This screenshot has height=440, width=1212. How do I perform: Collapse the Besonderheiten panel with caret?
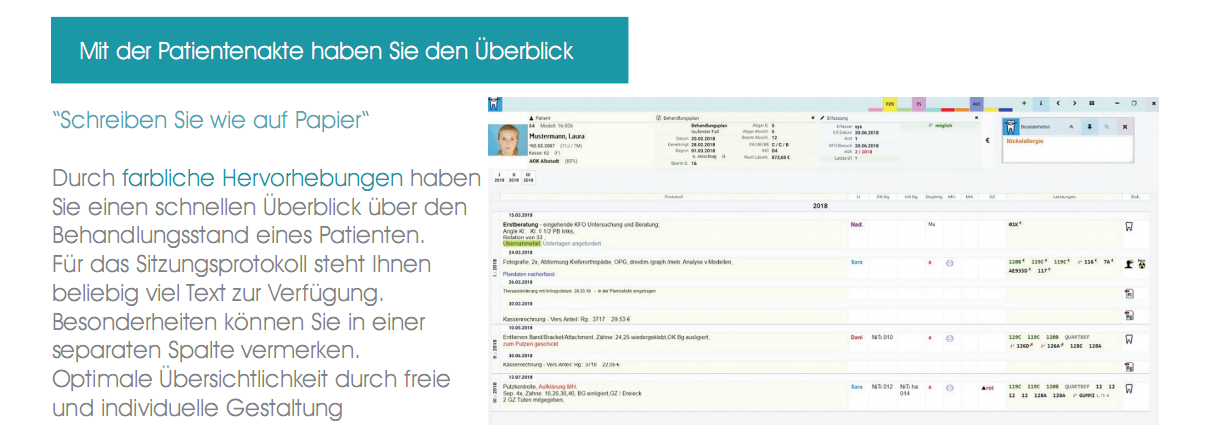coord(1069,127)
